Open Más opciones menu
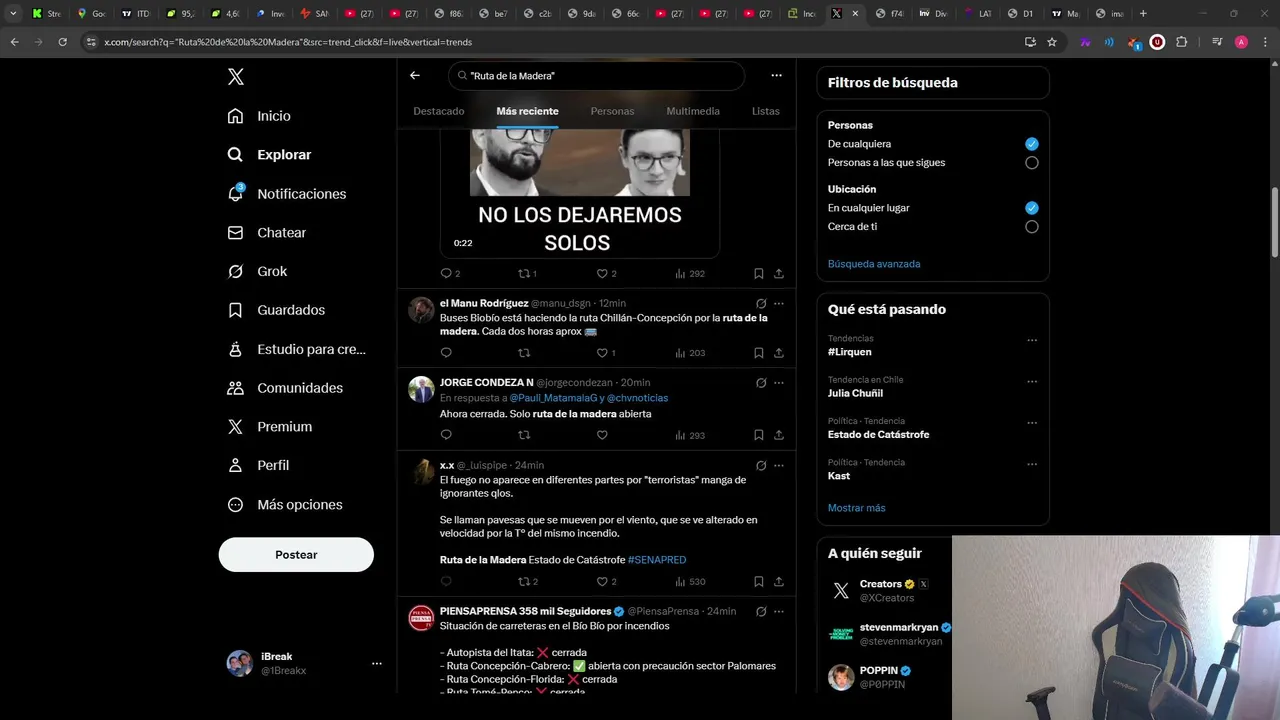The height and width of the screenshot is (720, 1280). pyautogui.click(x=285, y=505)
